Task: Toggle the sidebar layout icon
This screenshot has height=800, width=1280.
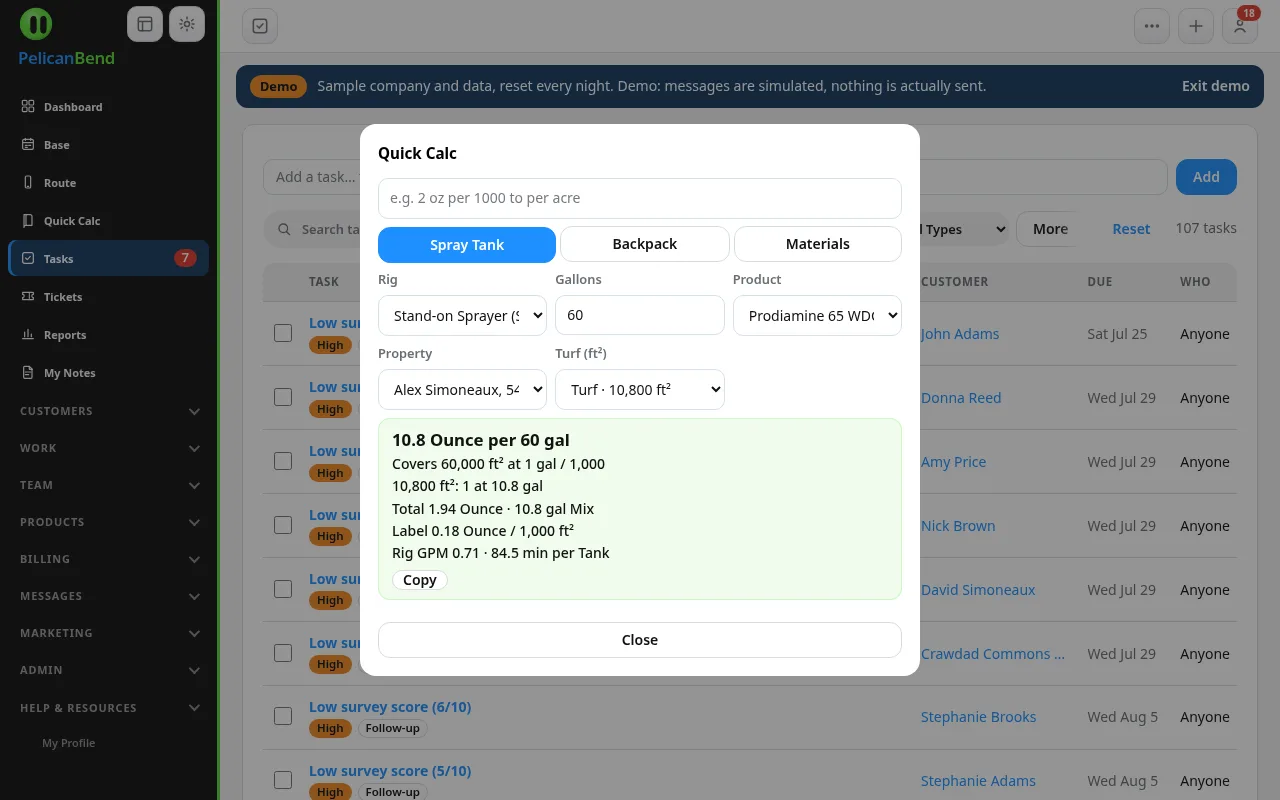Action: (x=145, y=24)
